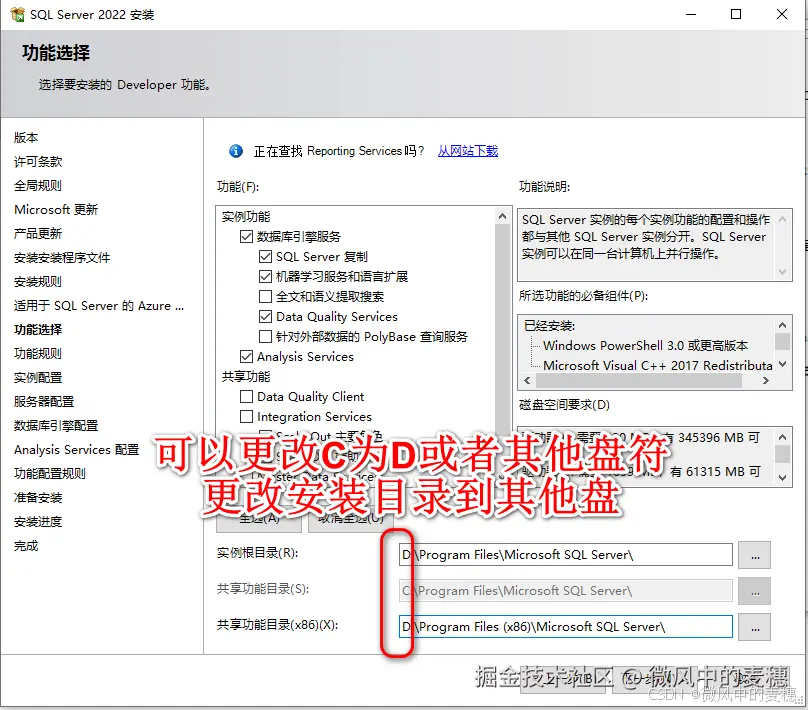Viewport: 808px width, 710px height.
Task: Select the 安装进度 step in sidebar
Action: tap(38, 522)
